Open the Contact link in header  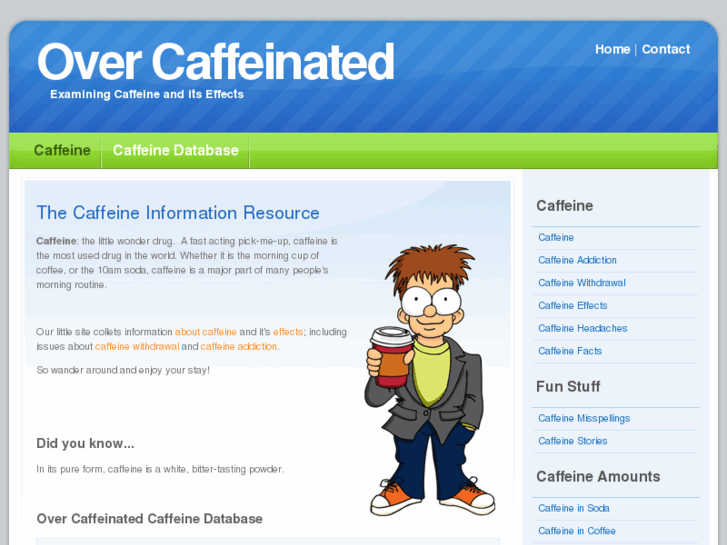click(666, 49)
